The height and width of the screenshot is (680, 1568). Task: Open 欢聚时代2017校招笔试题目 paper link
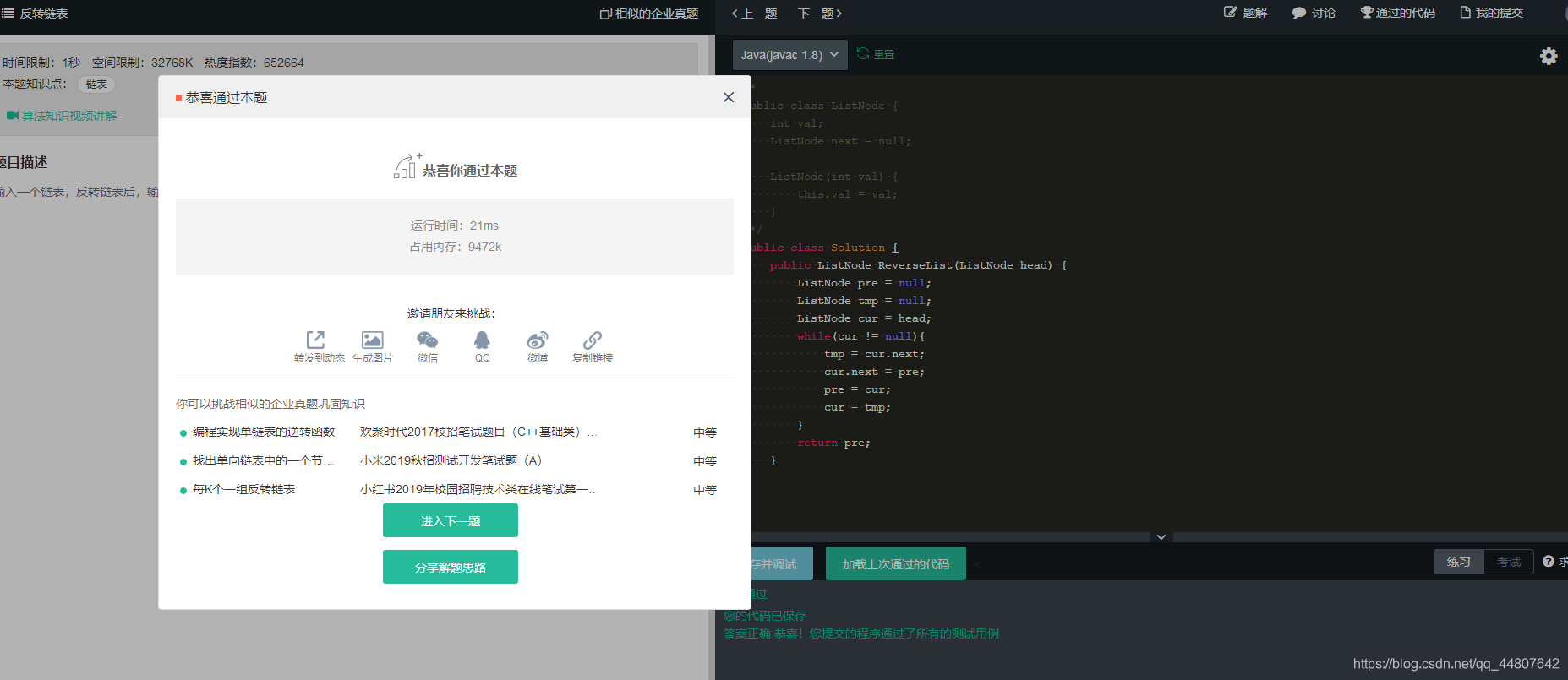(478, 432)
